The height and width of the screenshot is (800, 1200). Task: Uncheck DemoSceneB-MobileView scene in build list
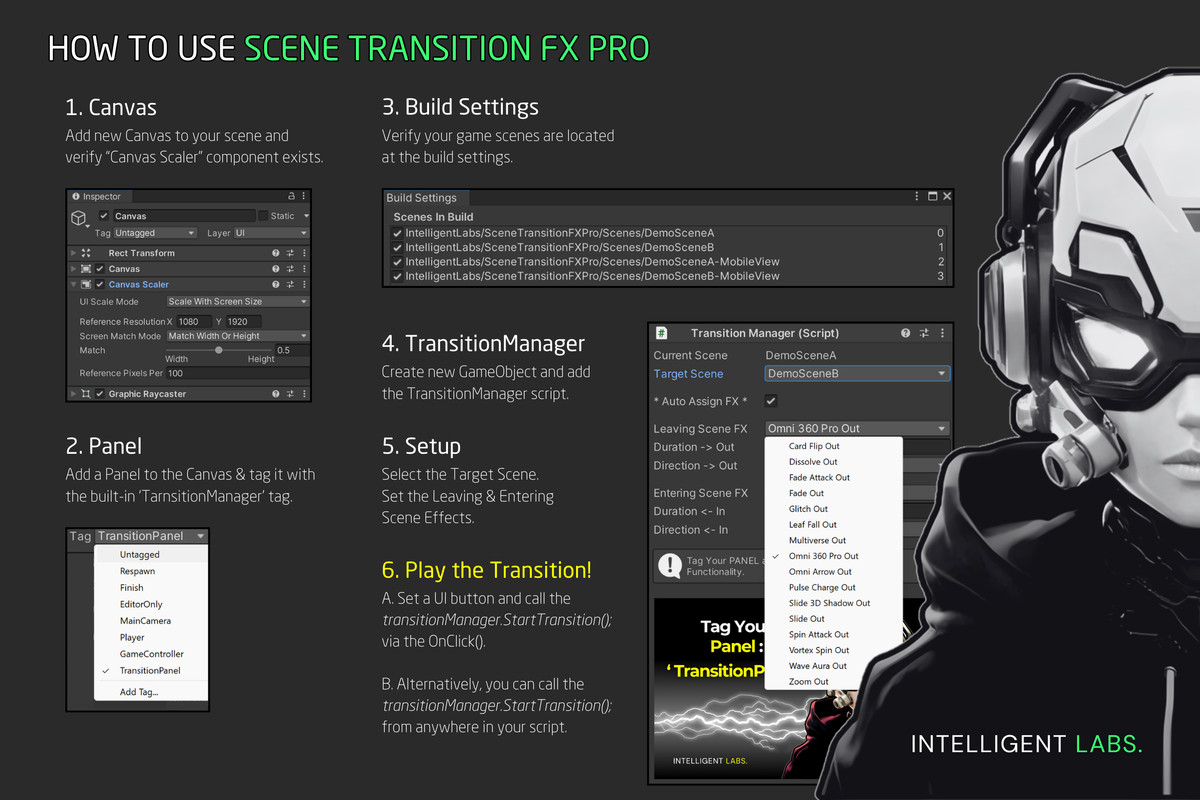tap(398, 276)
